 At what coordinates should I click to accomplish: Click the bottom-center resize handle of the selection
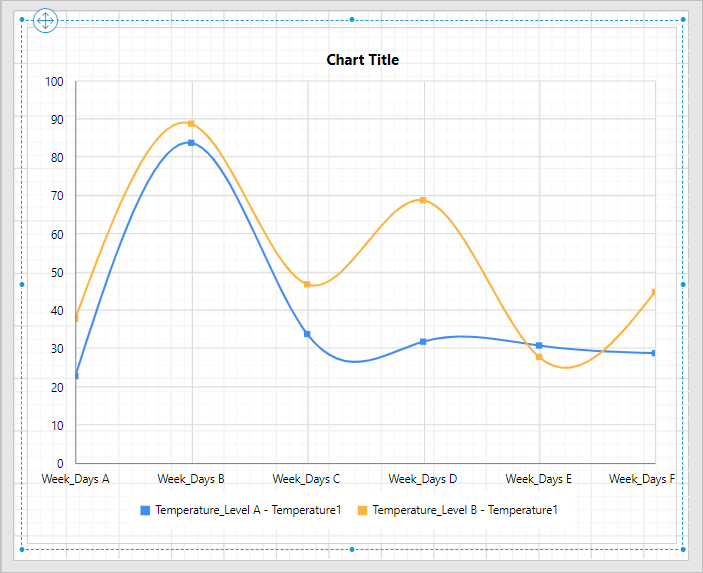(x=352, y=549)
